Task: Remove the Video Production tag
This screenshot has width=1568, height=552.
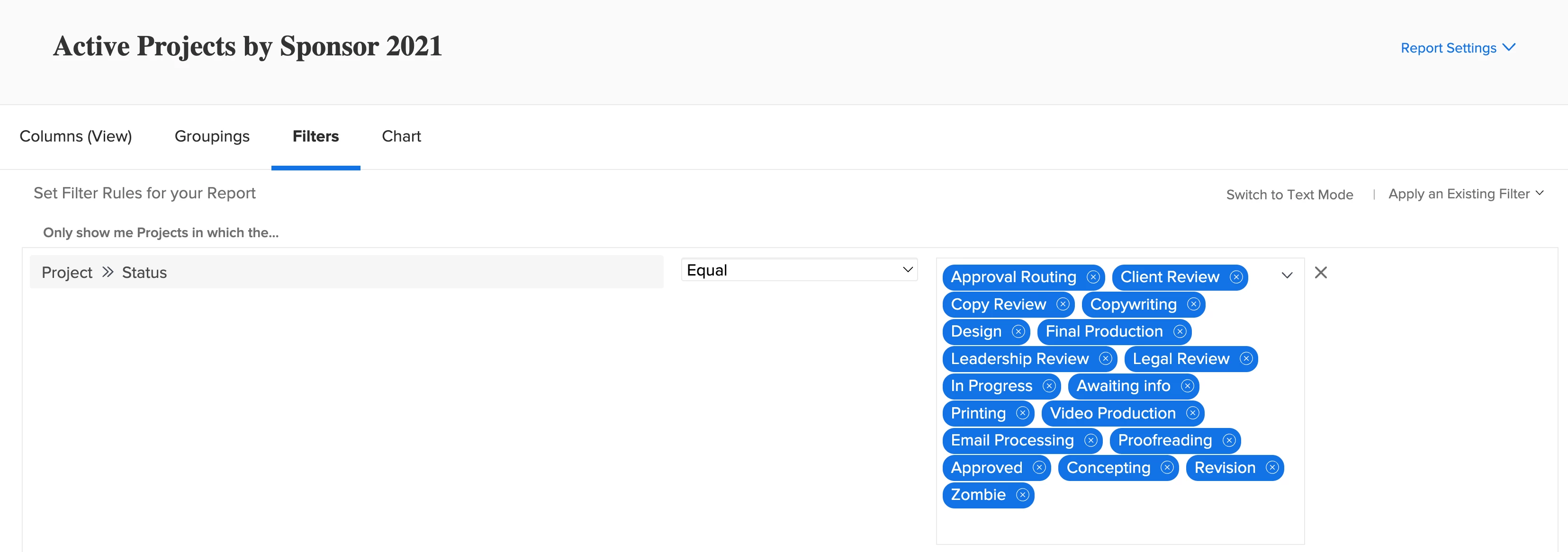Action: 1192,413
